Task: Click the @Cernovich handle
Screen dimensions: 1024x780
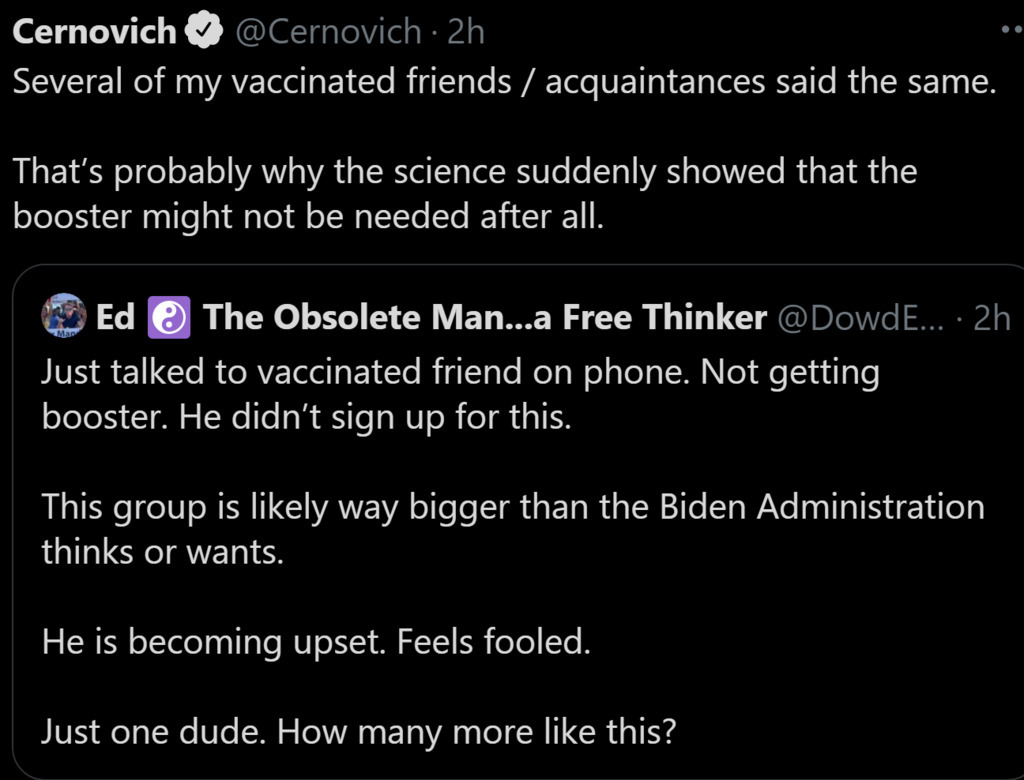Action: [x=328, y=32]
